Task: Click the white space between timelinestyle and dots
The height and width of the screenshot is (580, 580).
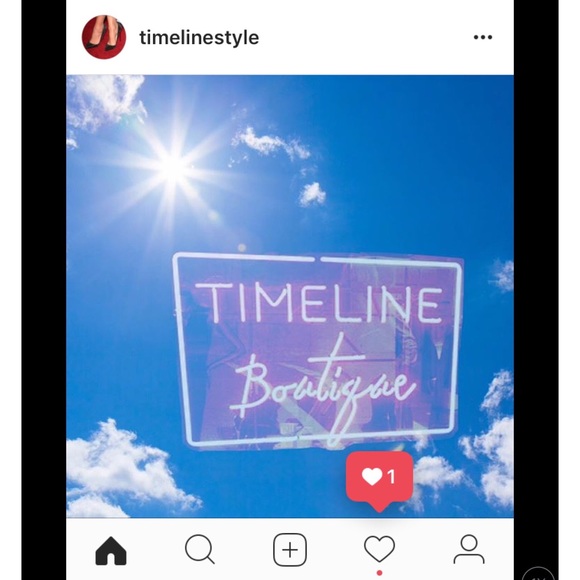Action: click(366, 37)
